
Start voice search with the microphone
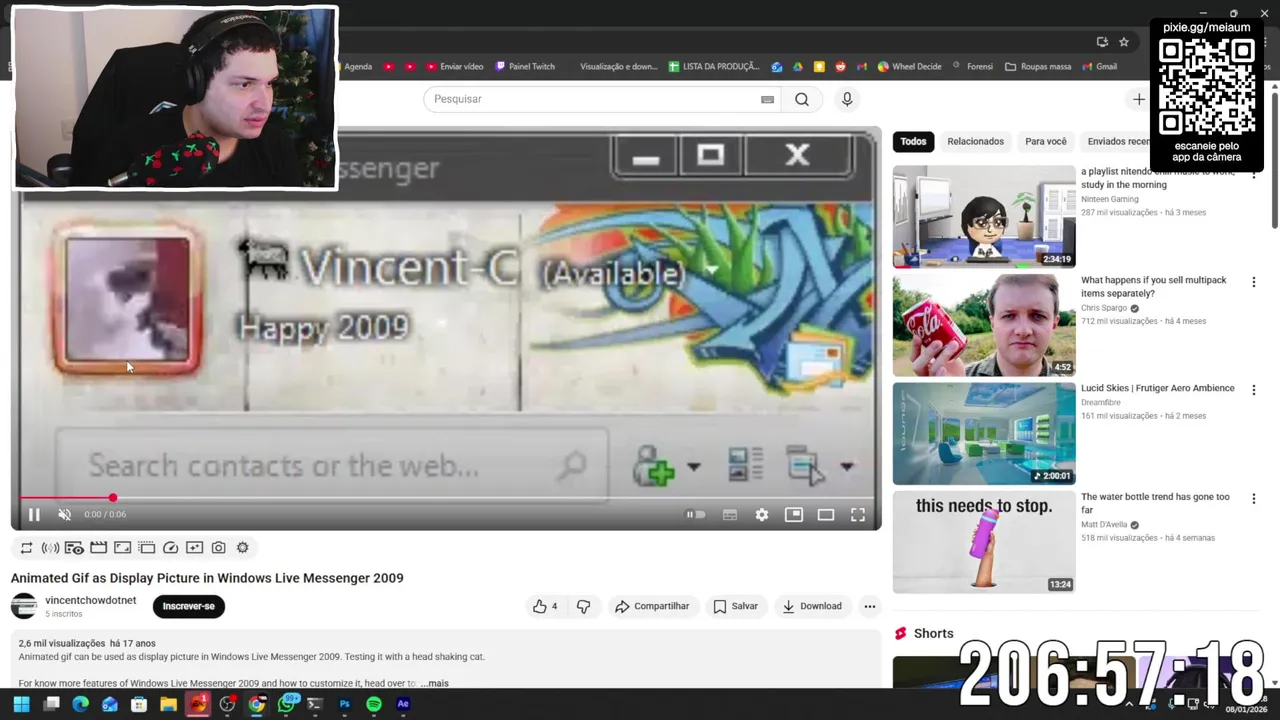point(847,99)
